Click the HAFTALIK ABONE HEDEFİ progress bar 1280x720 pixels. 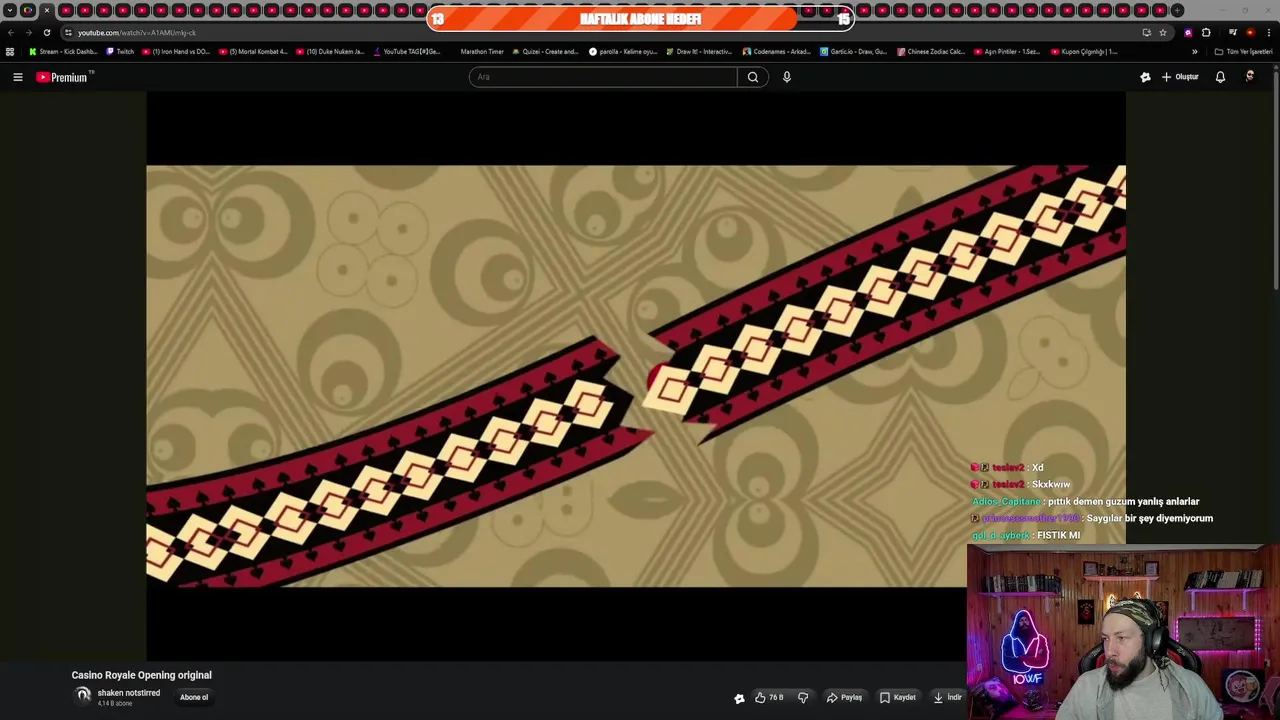(640, 18)
